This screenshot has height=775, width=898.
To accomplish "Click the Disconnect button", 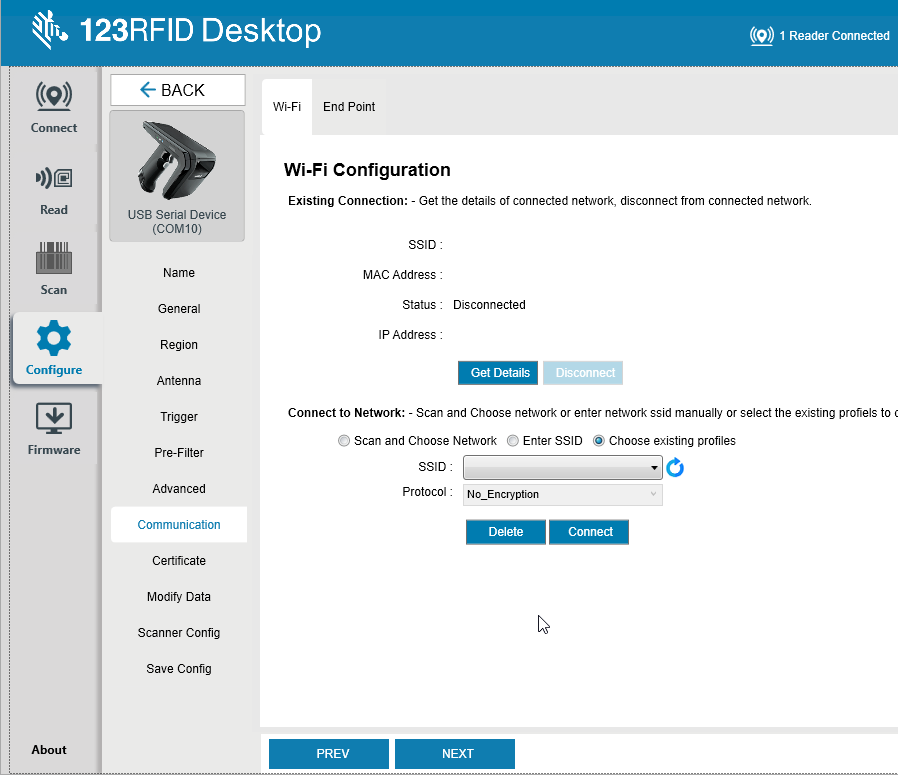I will pos(582,373).
